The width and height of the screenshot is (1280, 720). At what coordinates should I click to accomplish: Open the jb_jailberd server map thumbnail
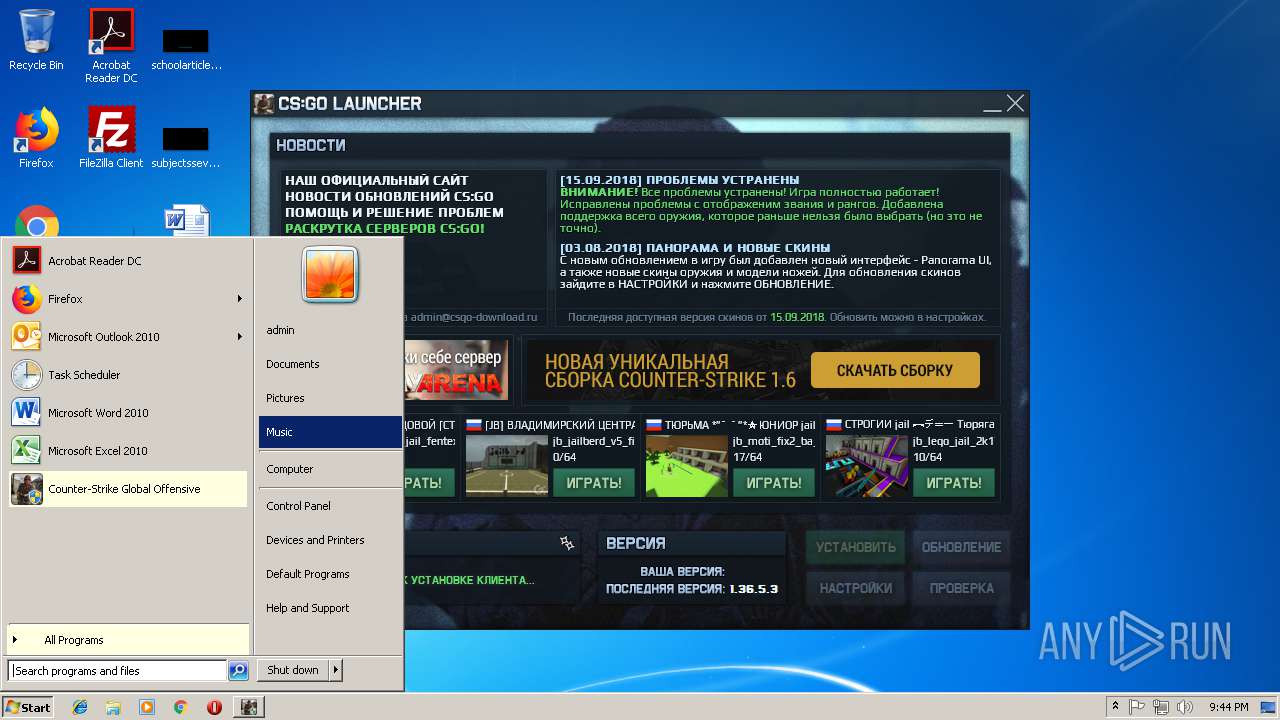pos(507,465)
